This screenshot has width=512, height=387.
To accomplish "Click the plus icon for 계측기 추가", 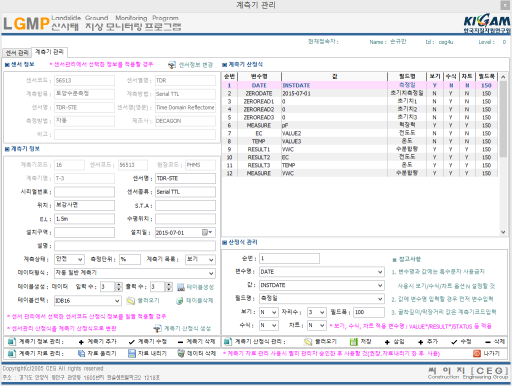I will 81,342.
